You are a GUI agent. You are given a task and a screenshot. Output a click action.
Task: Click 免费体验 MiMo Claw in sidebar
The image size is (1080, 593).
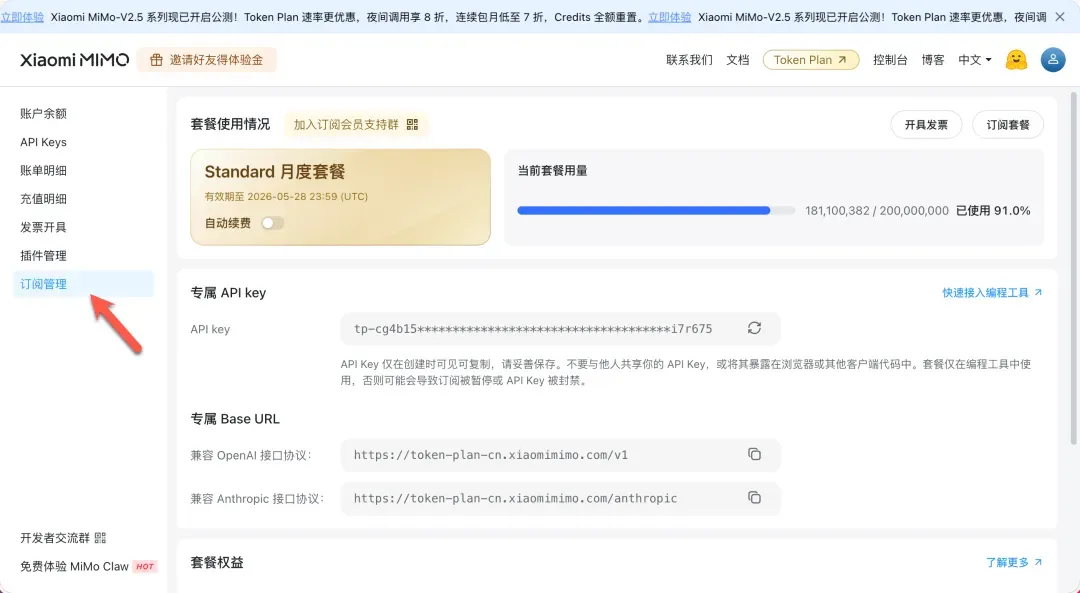click(88, 566)
